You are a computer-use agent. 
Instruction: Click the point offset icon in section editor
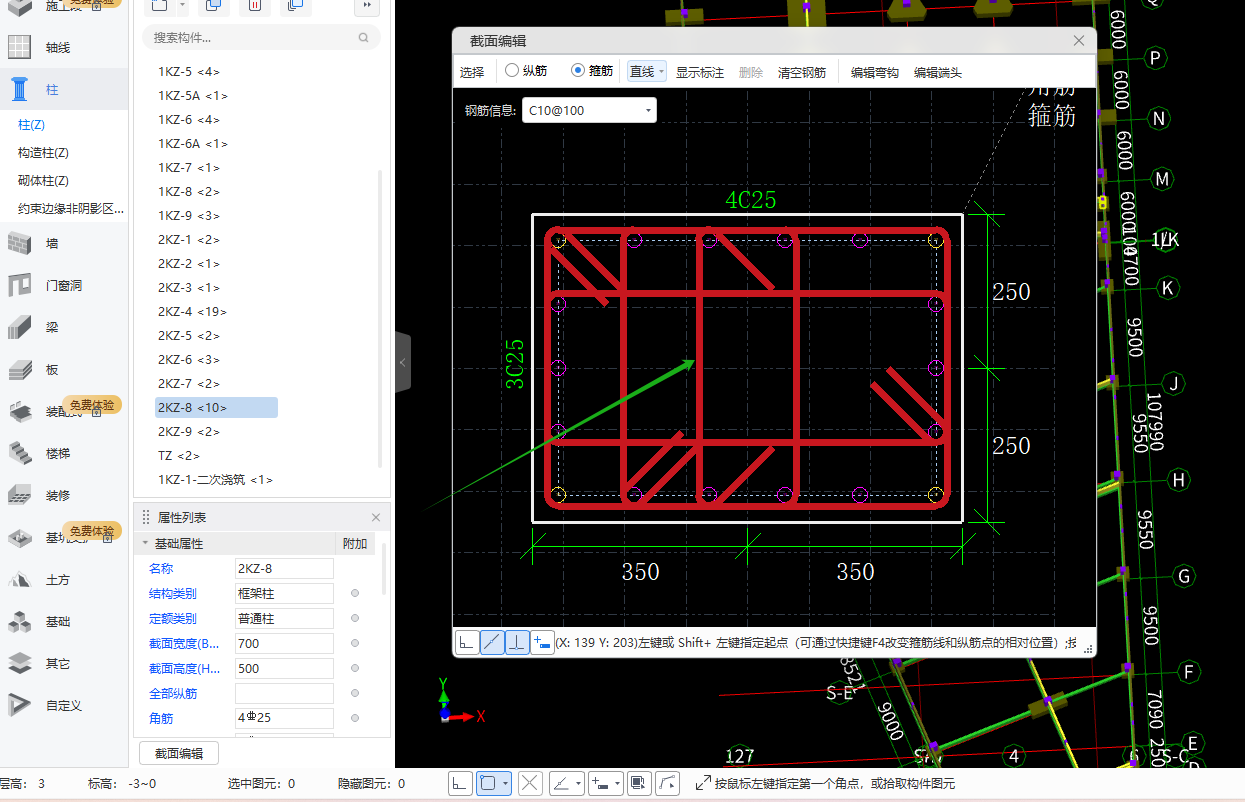click(x=542, y=643)
